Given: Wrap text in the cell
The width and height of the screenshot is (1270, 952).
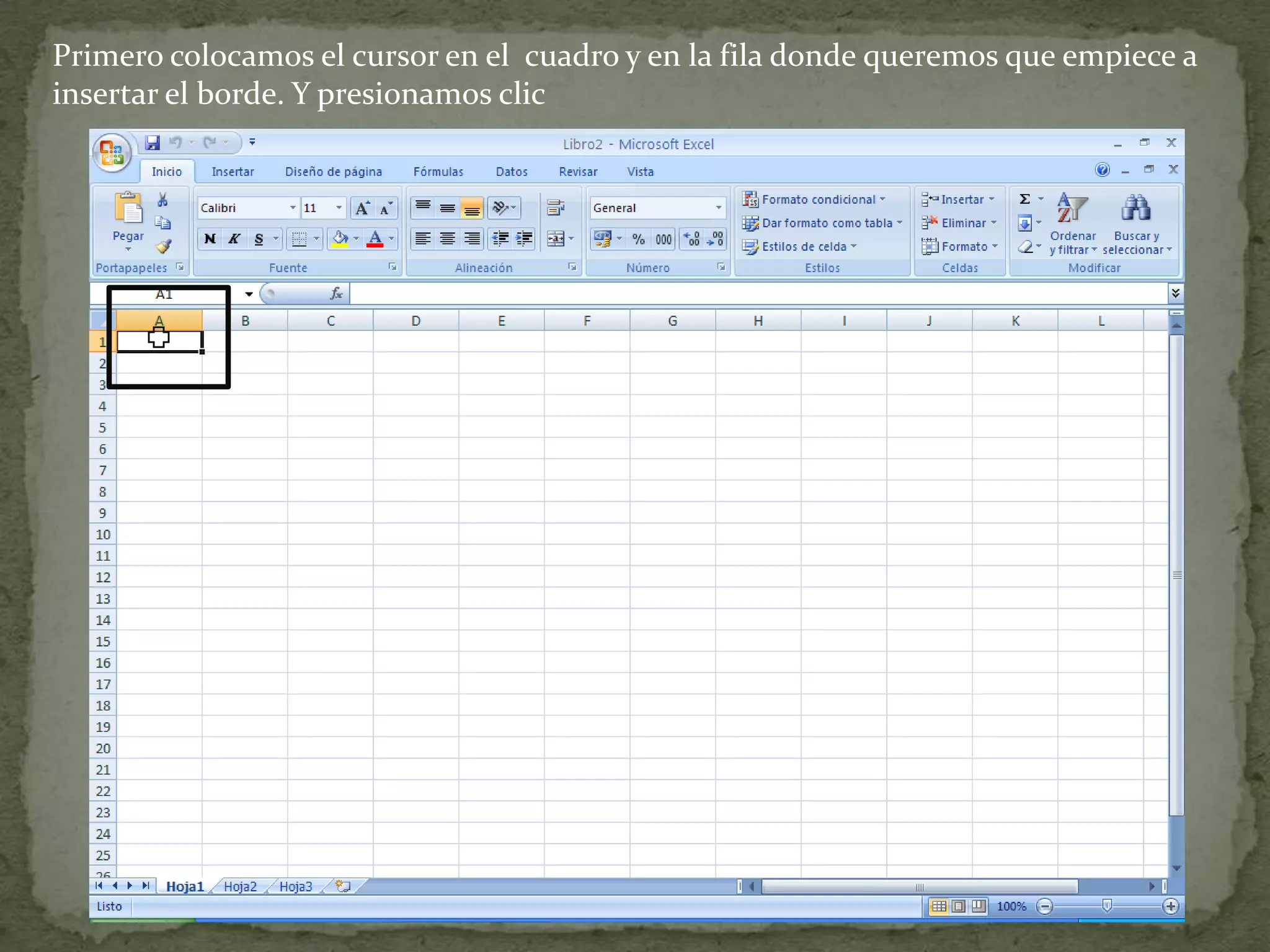Looking at the screenshot, I should pyautogui.click(x=556, y=208).
